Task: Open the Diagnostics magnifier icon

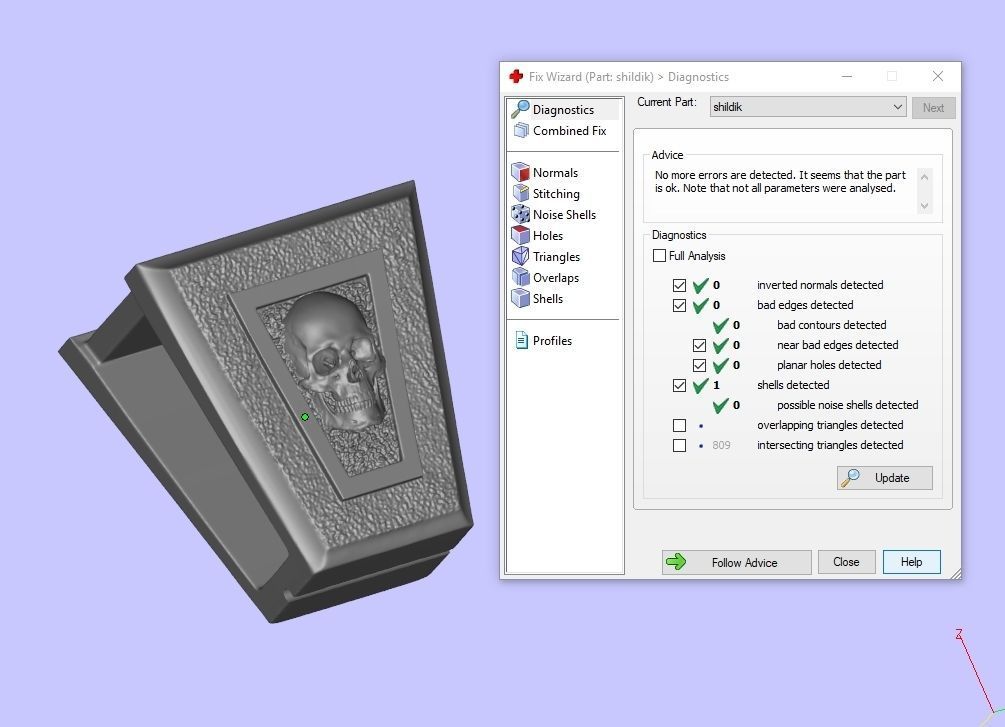Action: (520, 110)
